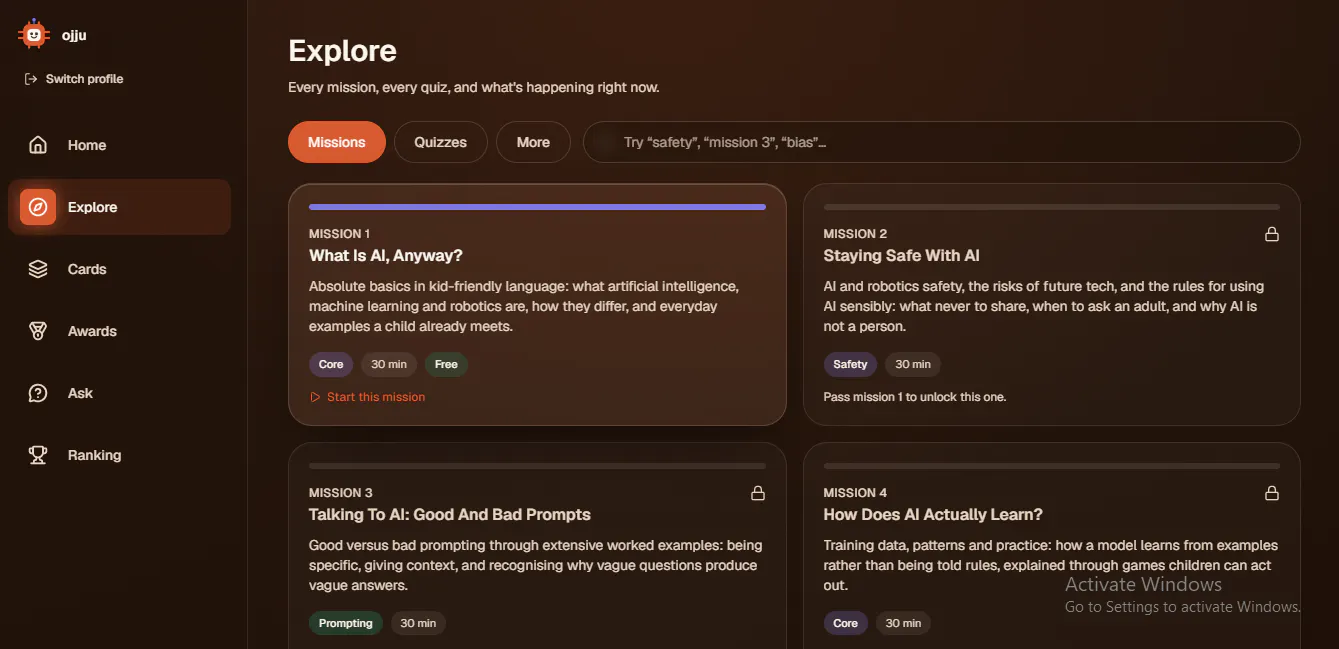Click the Prompting tag on Mission 3

(x=346, y=623)
